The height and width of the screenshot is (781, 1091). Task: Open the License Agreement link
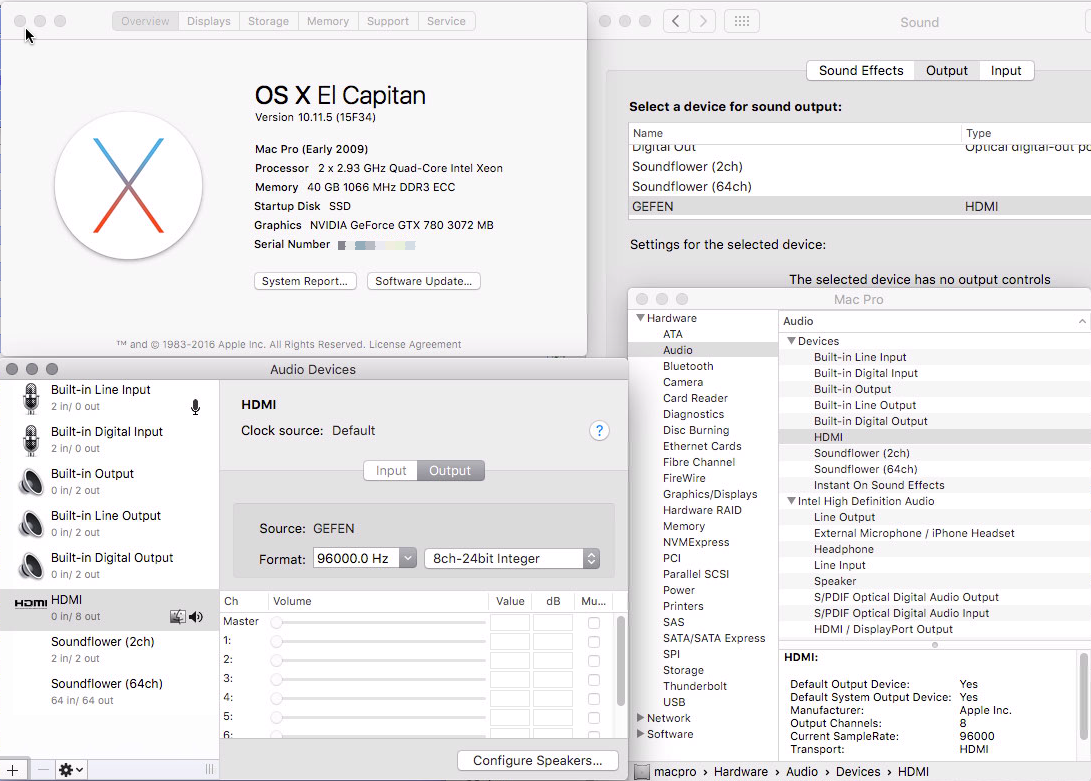pyautogui.click(x=415, y=345)
